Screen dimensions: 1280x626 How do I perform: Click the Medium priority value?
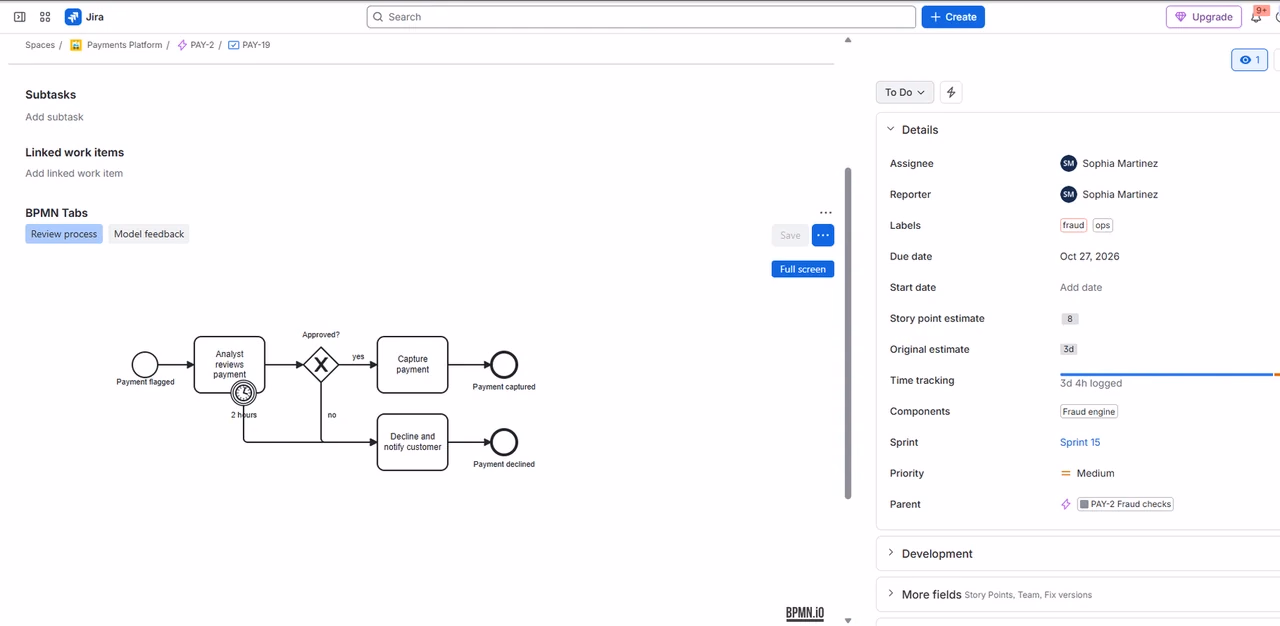pyautogui.click(x=1095, y=473)
